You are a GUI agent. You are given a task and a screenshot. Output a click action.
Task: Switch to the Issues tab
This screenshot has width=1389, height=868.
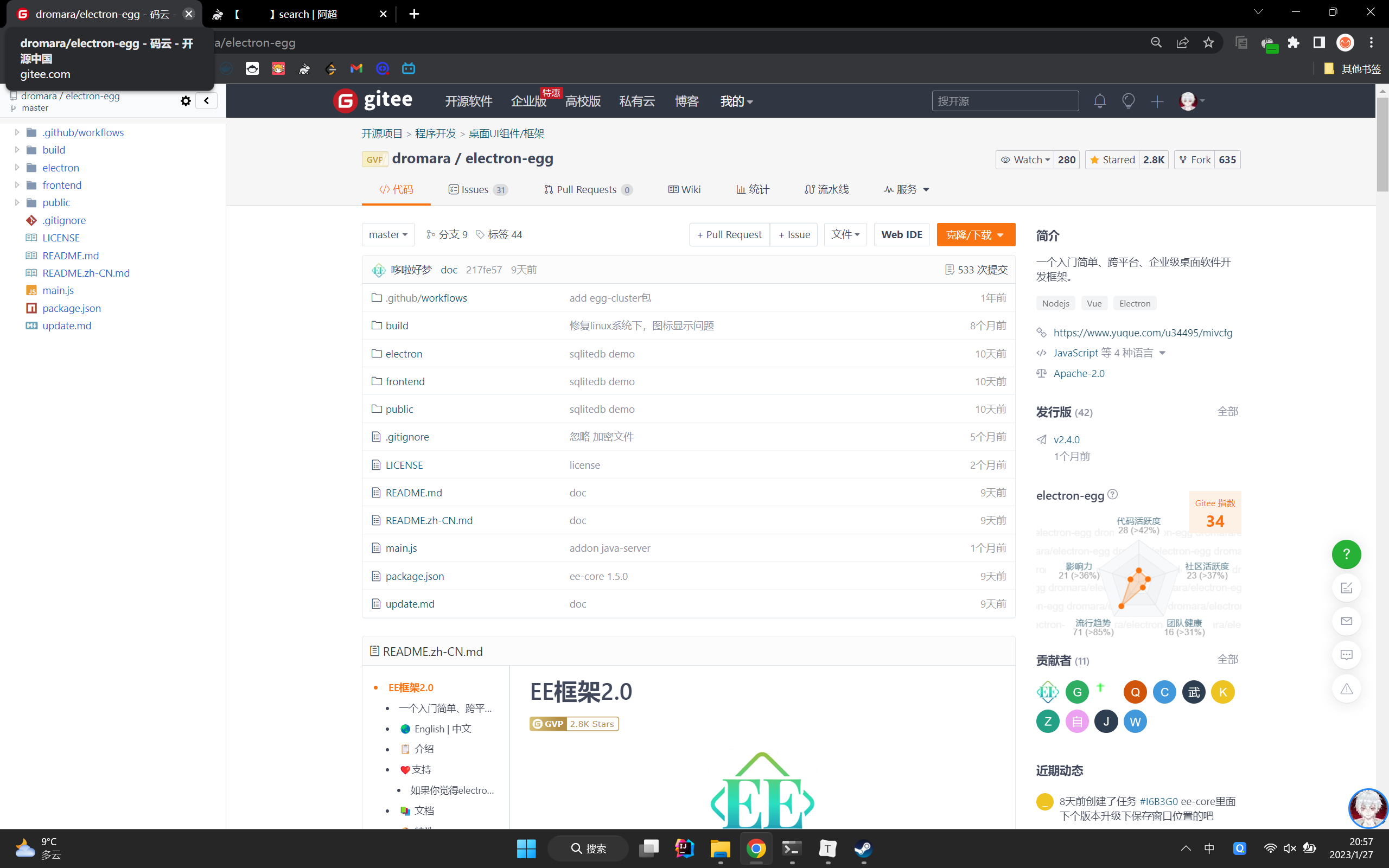pyautogui.click(x=477, y=189)
